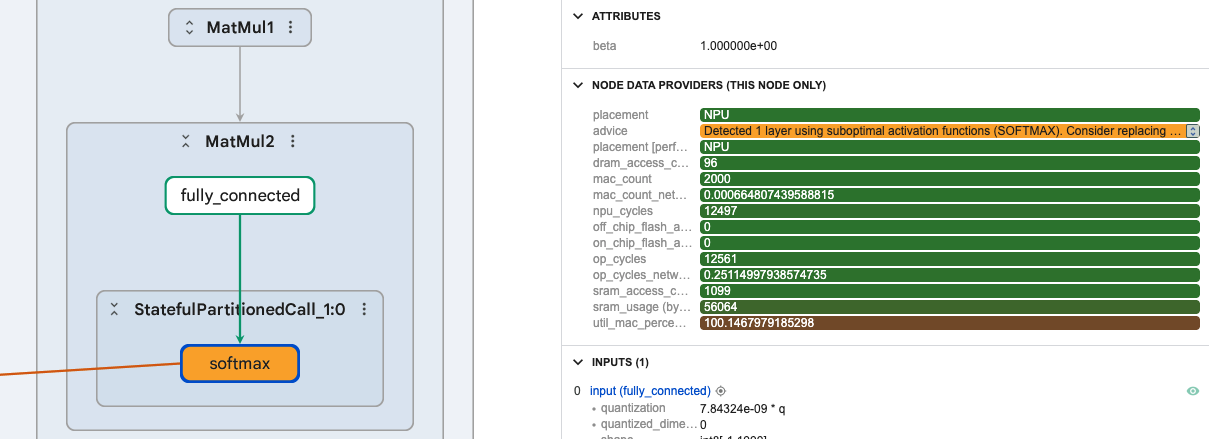
Task: Click the mac_count row label
Action: [622, 179]
